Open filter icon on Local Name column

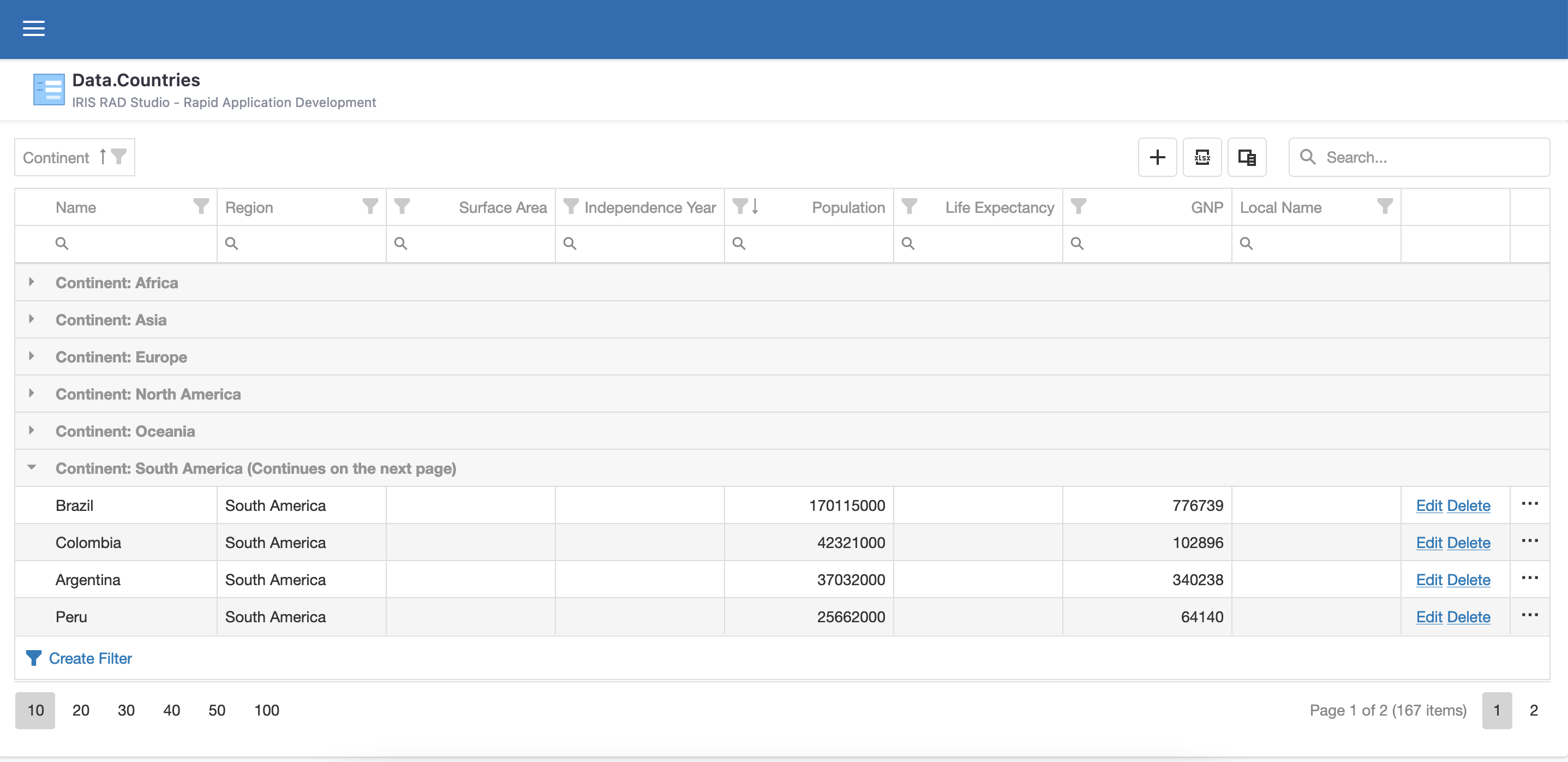1385,206
